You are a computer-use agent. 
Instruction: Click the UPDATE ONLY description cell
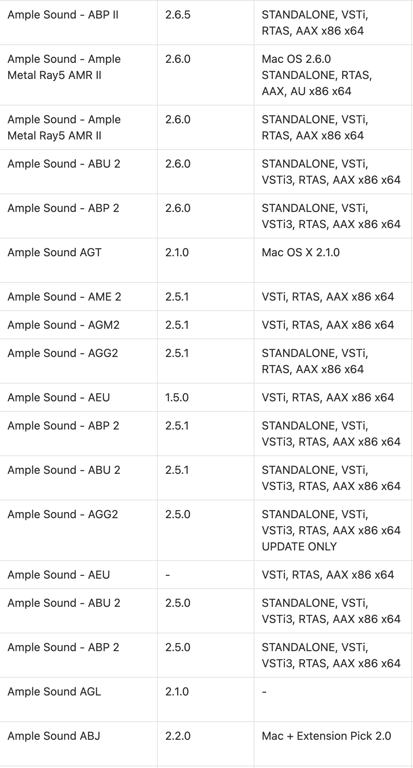[x=333, y=530]
